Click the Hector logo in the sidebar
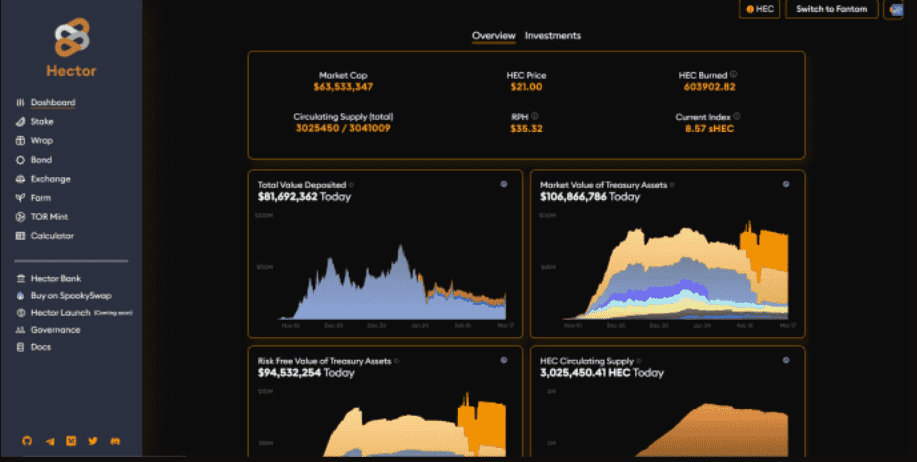 [71, 47]
